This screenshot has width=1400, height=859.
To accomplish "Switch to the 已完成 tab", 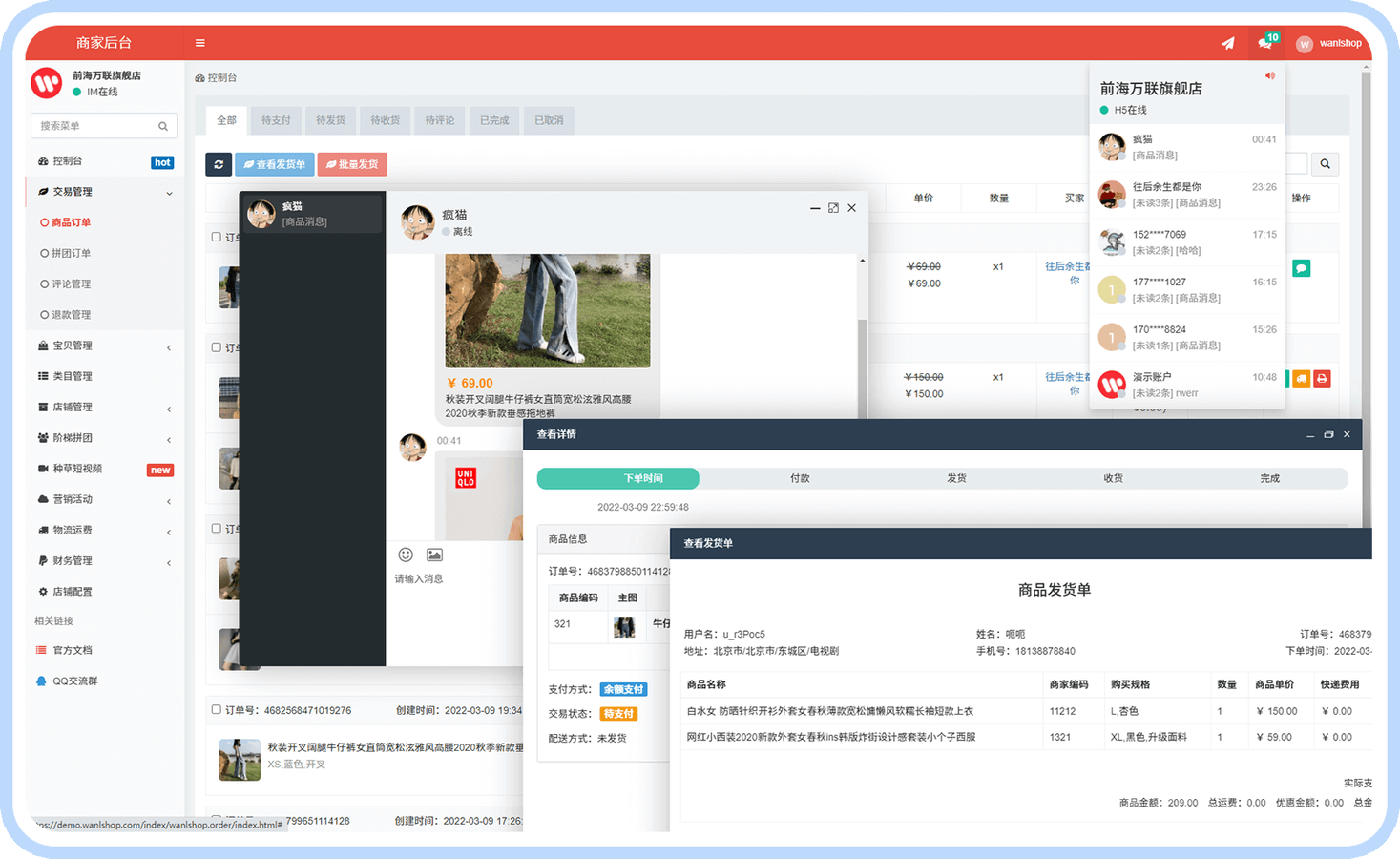I will point(493,120).
